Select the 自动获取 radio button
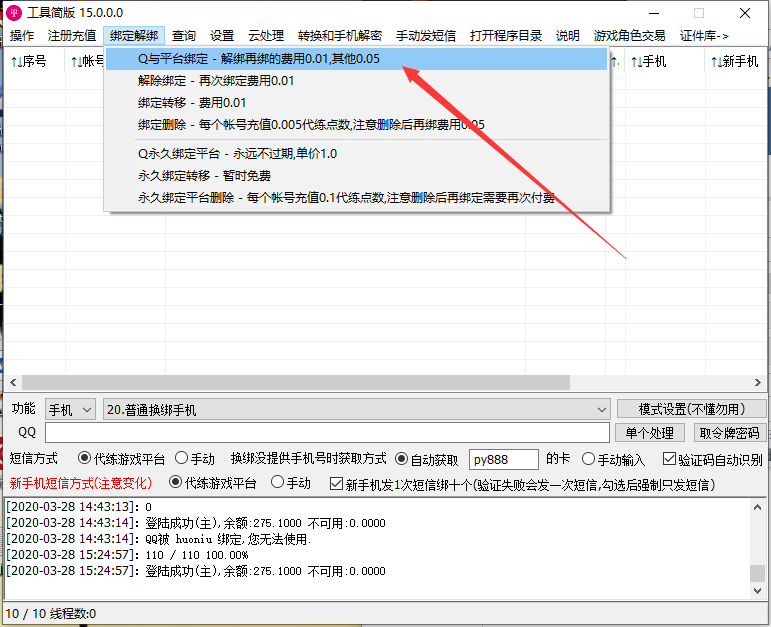This screenshot has height=627, width=771. coord(426,460)
